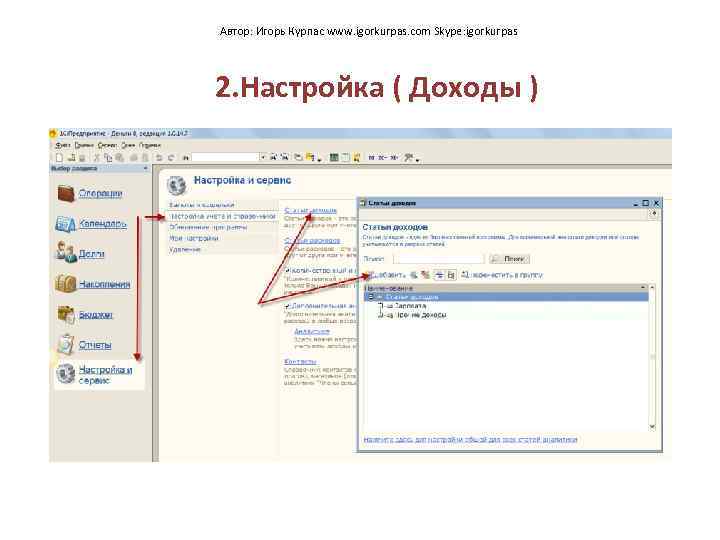Click the analytics setup link at the dialog bottom

[x=470, y=439]
